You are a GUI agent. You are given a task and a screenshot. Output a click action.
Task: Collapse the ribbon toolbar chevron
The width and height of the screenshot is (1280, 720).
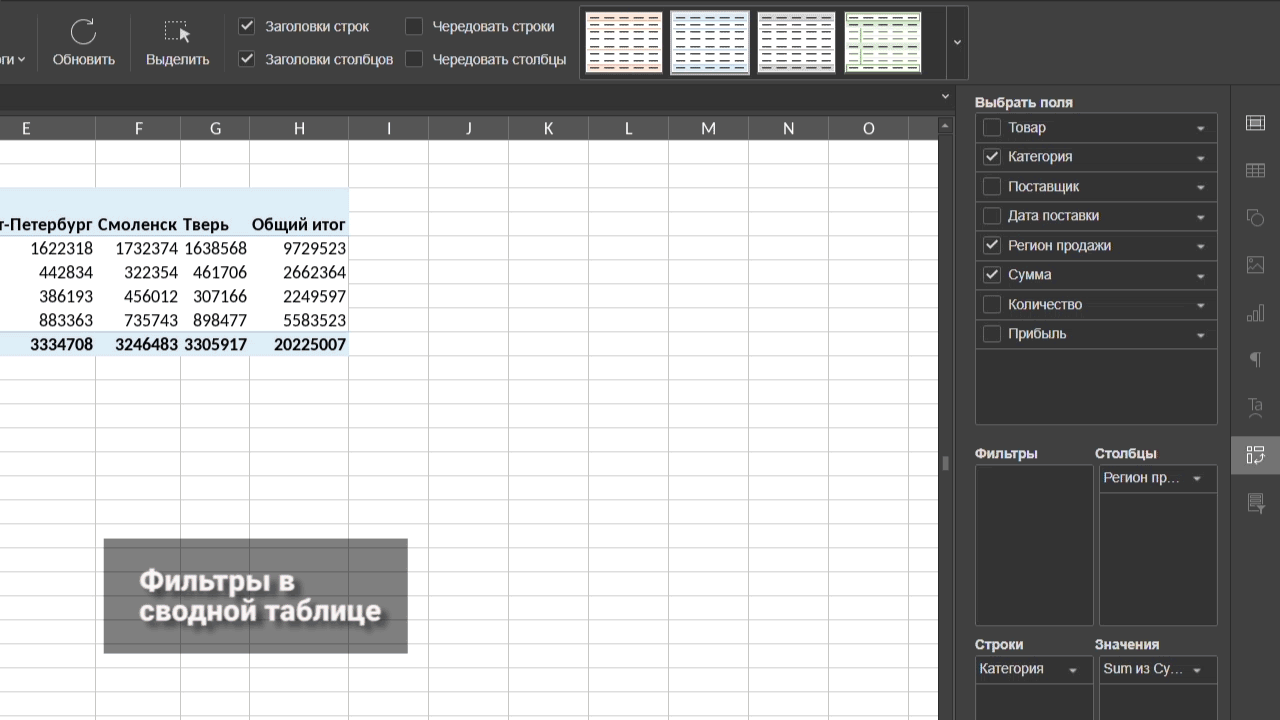tap(946, 97)
